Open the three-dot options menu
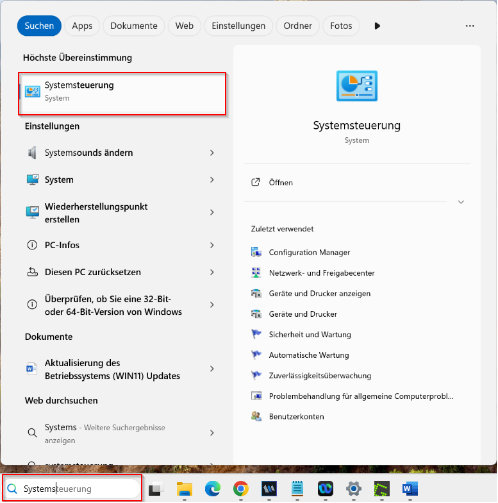This screenshot has height=503, width=498. [470, 26]
